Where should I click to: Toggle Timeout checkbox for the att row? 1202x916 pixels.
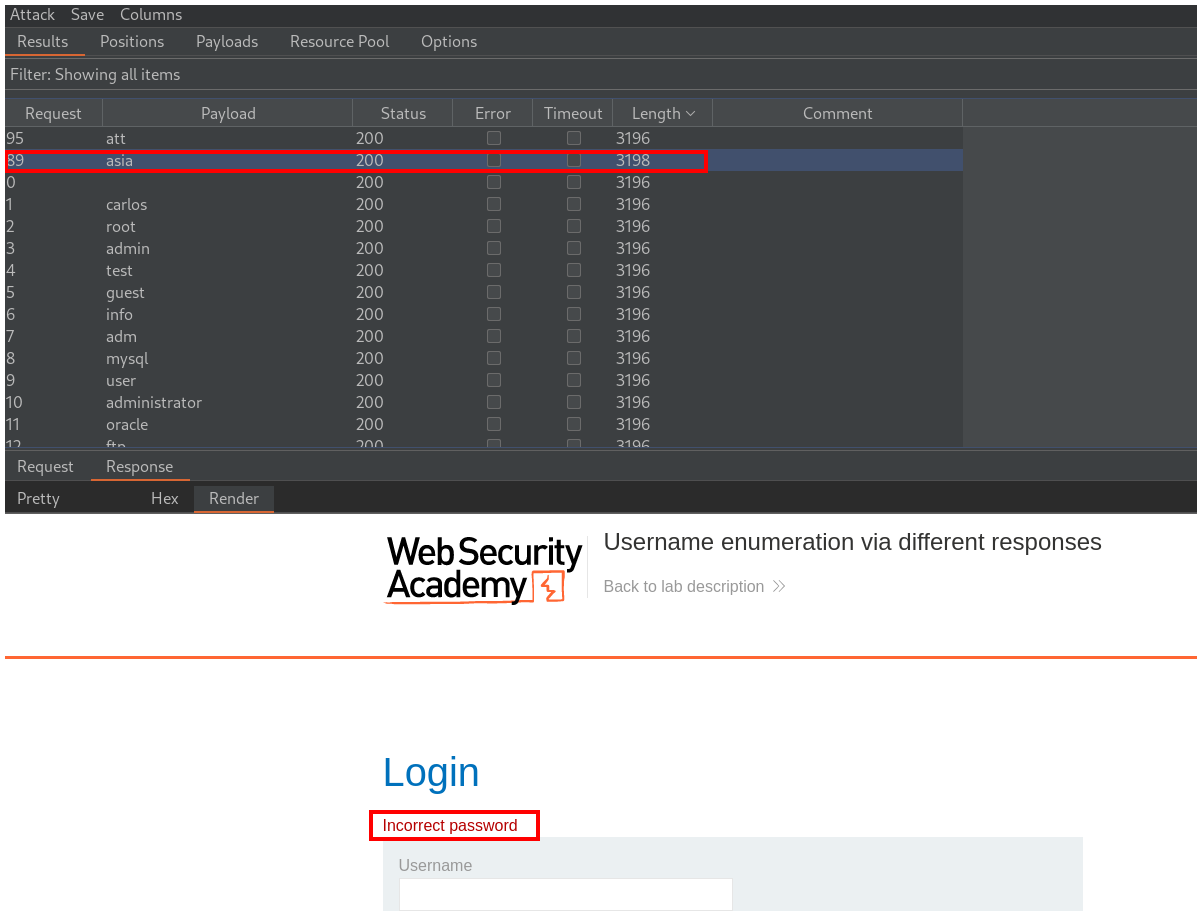click(573, 138)
